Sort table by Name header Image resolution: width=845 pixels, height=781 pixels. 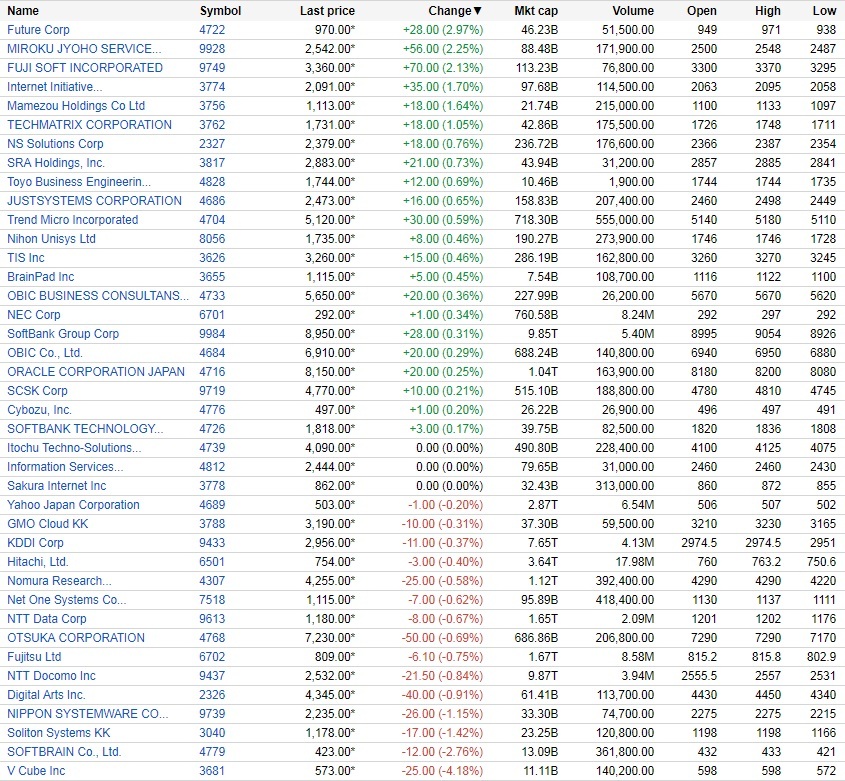point(23,11)
